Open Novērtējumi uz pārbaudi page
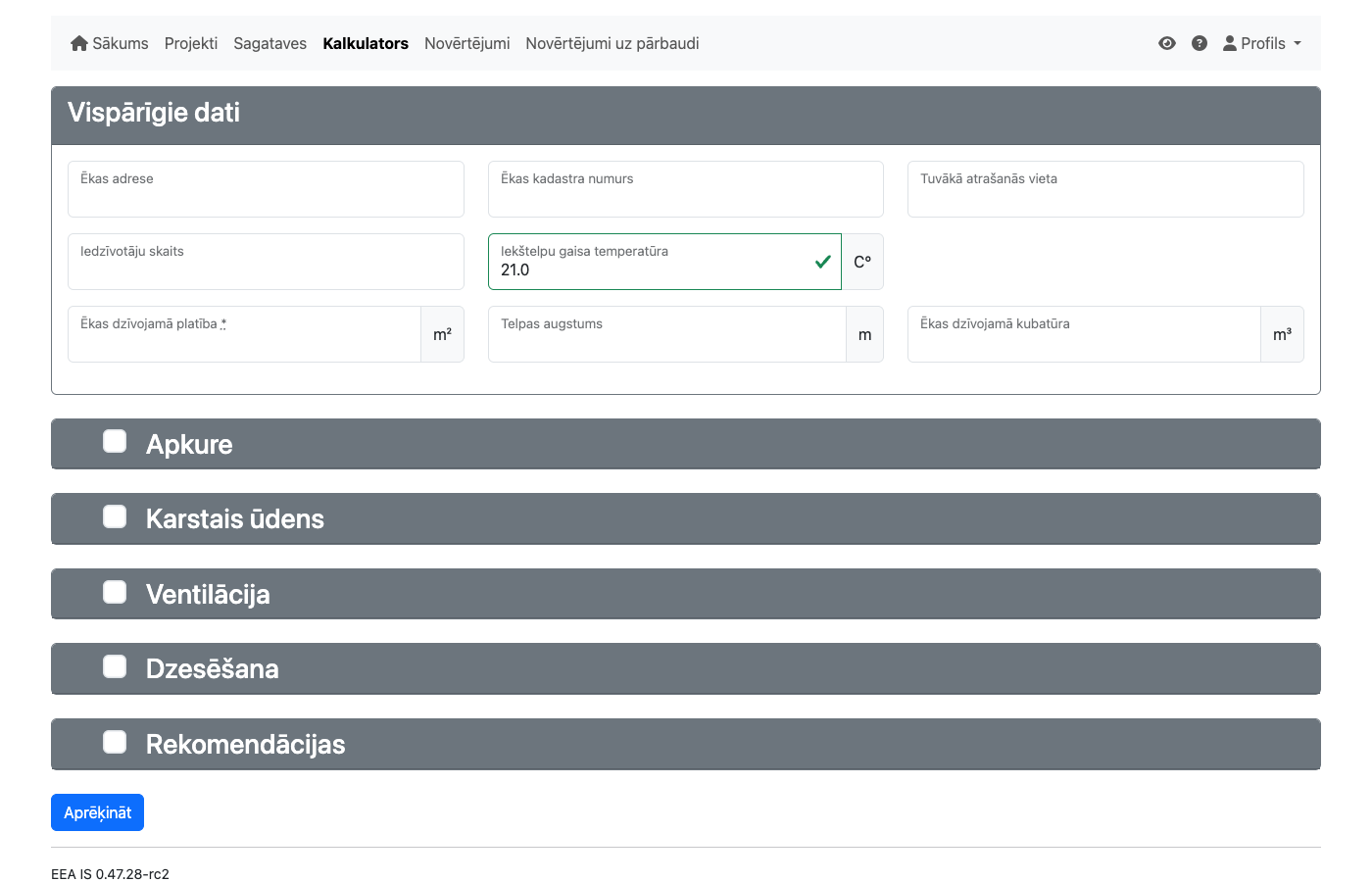Viewport: 1372px width, 882px height. point(612,43)
